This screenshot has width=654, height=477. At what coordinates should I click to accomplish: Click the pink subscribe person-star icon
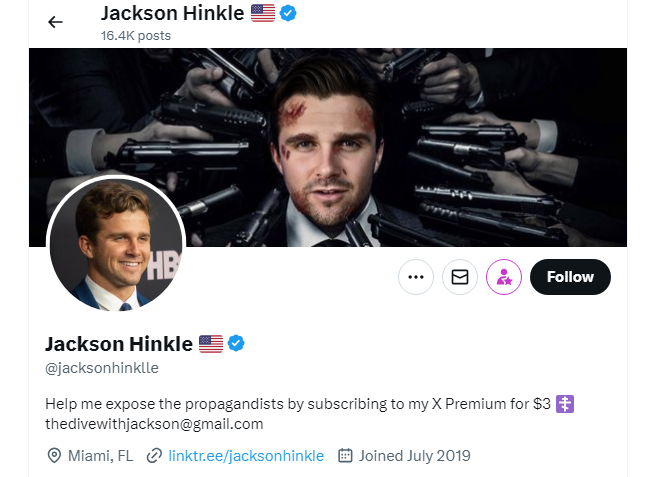(x=504, y=277)
